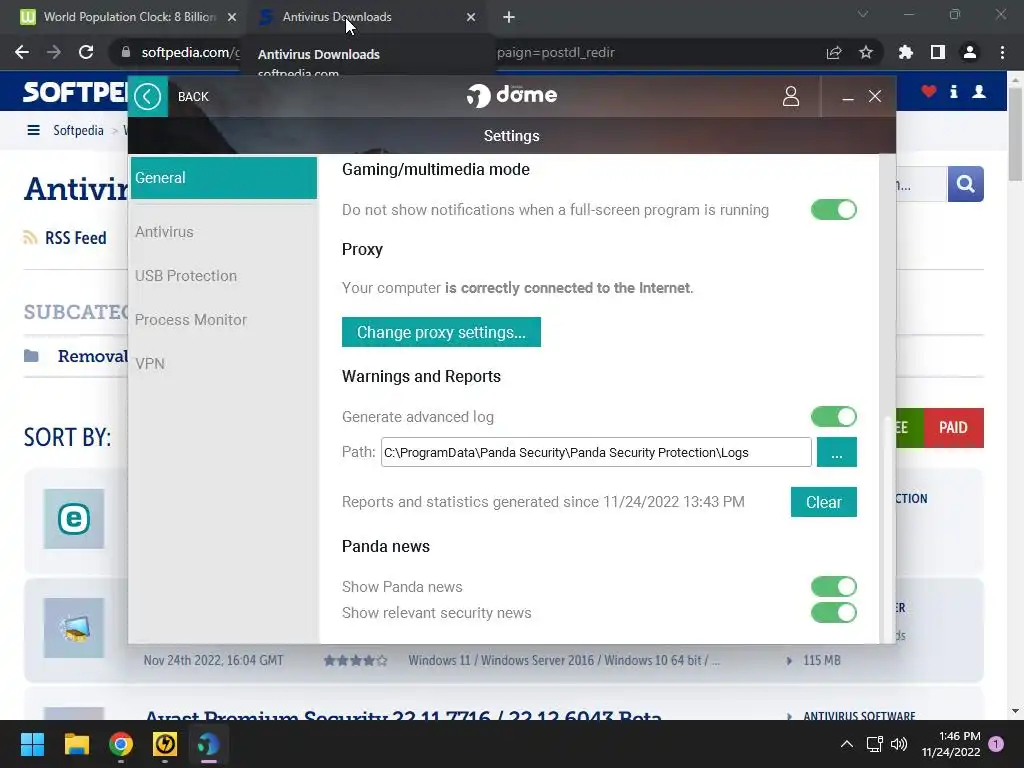This screenshot has width=1024, height=768.
Task: Open the VPN settings section
Action: coord(150,363)
